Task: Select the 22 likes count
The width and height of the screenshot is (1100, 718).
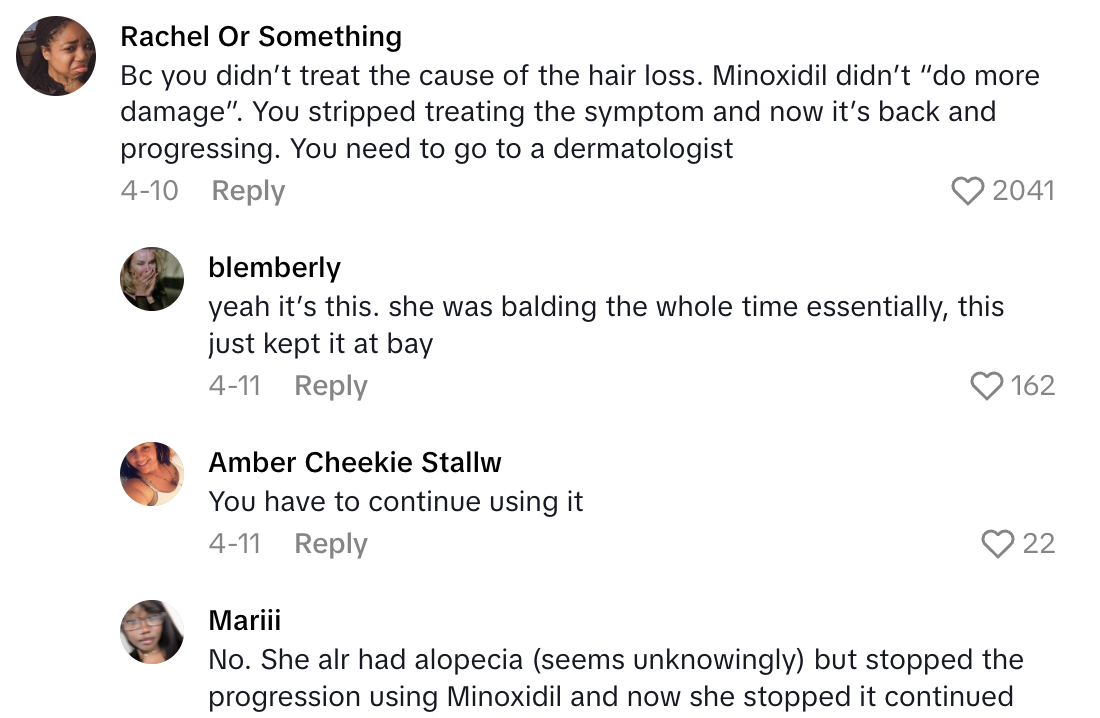Action: (x=1039, y=544)
